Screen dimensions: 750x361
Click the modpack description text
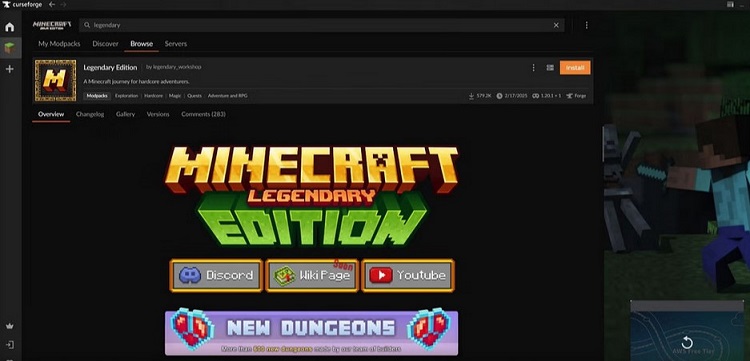click(136, 82)
